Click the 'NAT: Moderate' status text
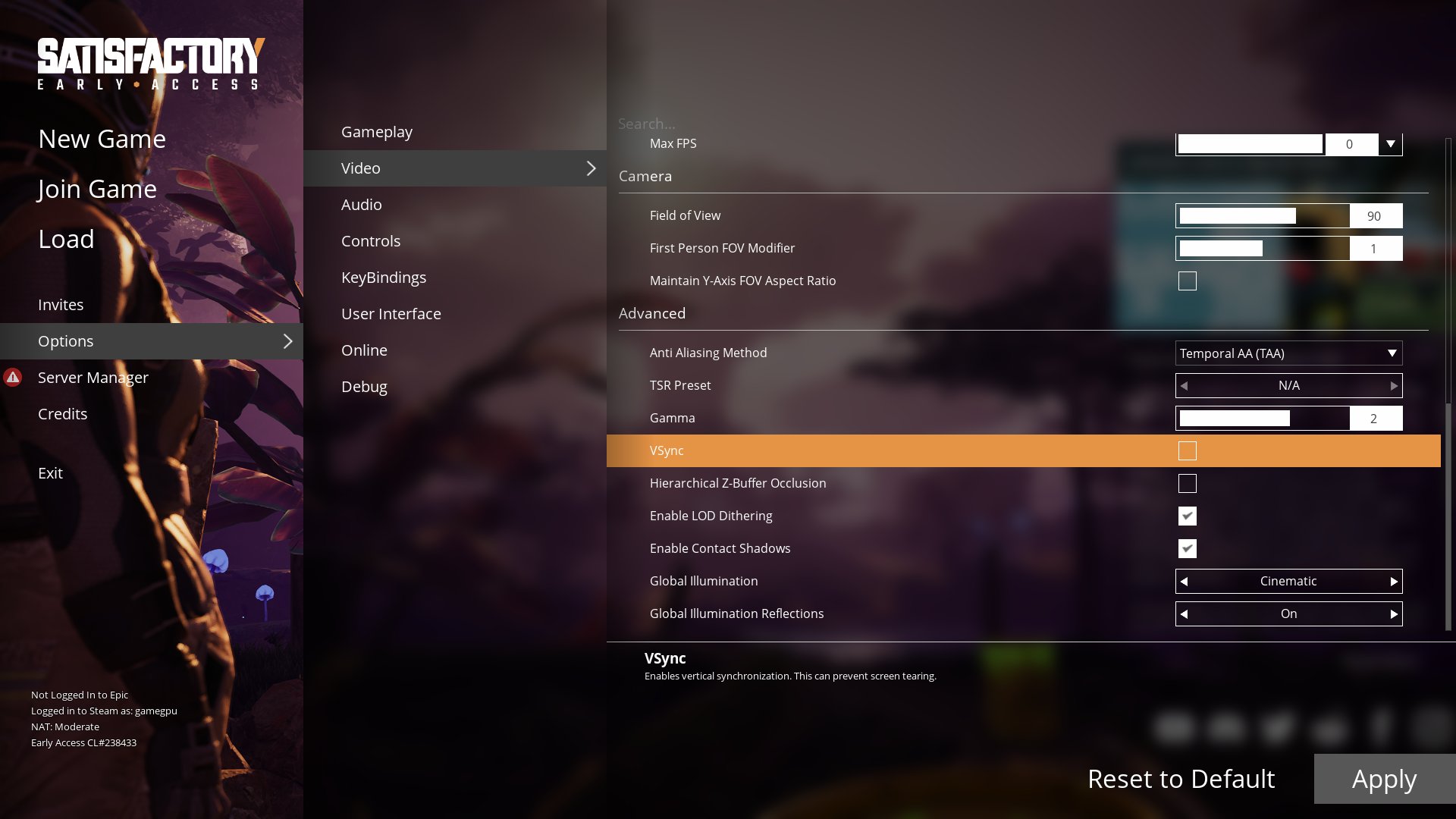 pyautogui.click(x=65, y=727)
